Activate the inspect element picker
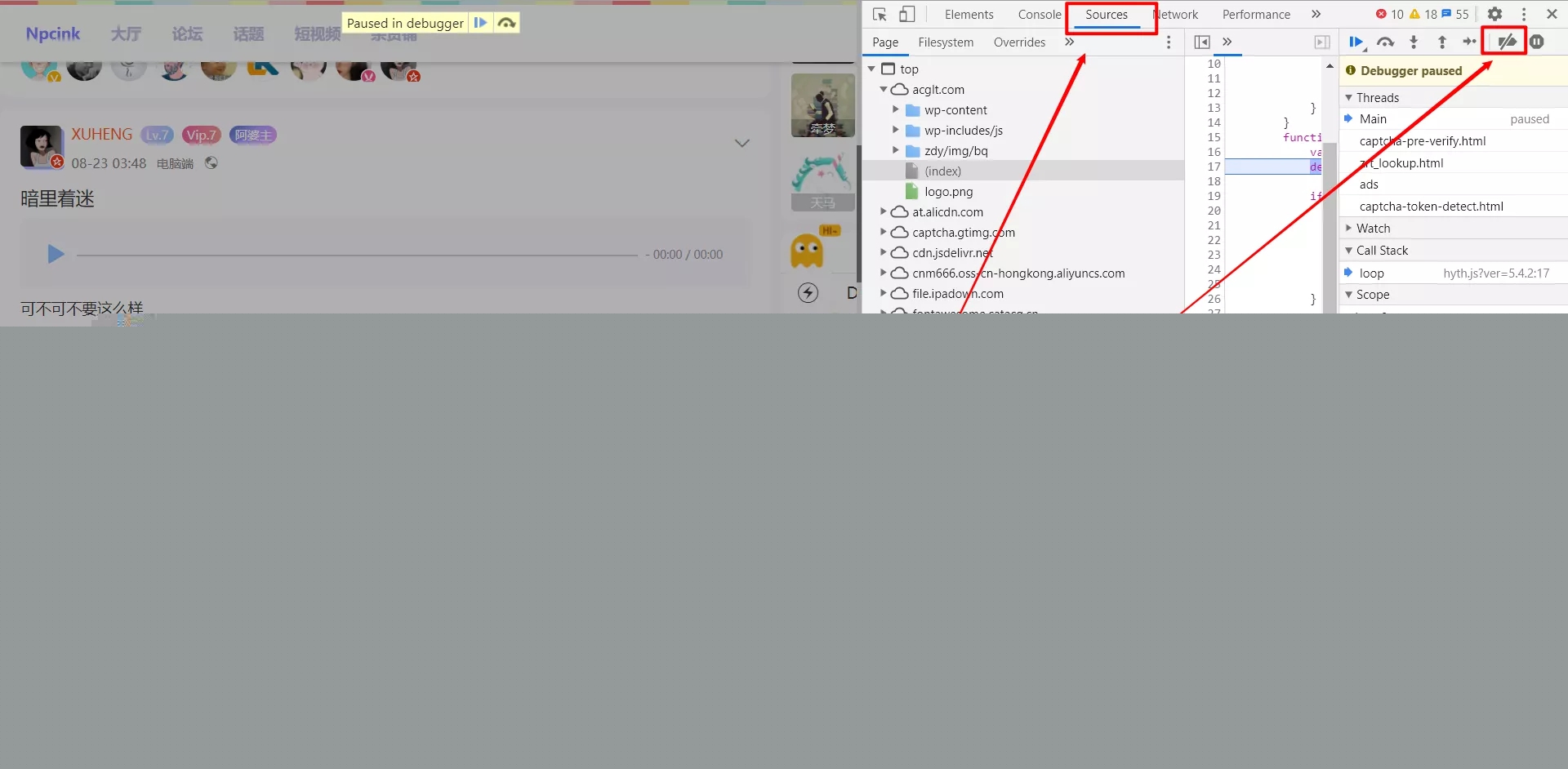This screenshot has height=769, width=1568. coord(880,15)
